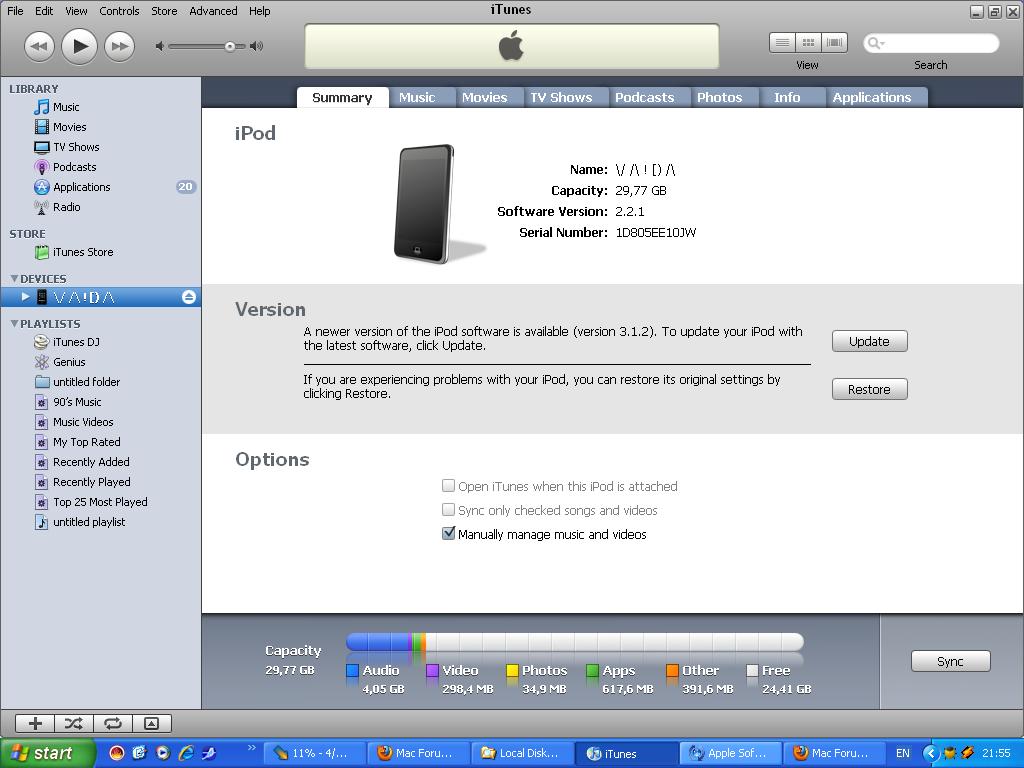Switch to Grid view in the View selector

click(x=808, y=42)
